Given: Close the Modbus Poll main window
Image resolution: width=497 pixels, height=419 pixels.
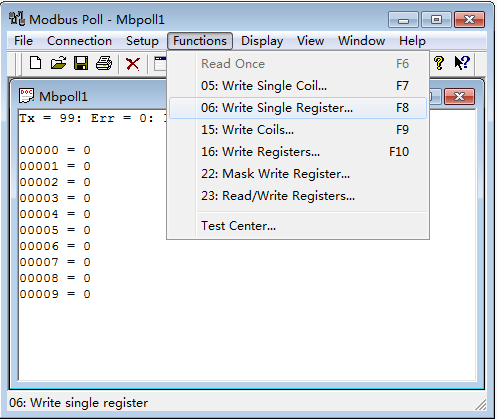Looking at the screenshot, I should point(469,20).
